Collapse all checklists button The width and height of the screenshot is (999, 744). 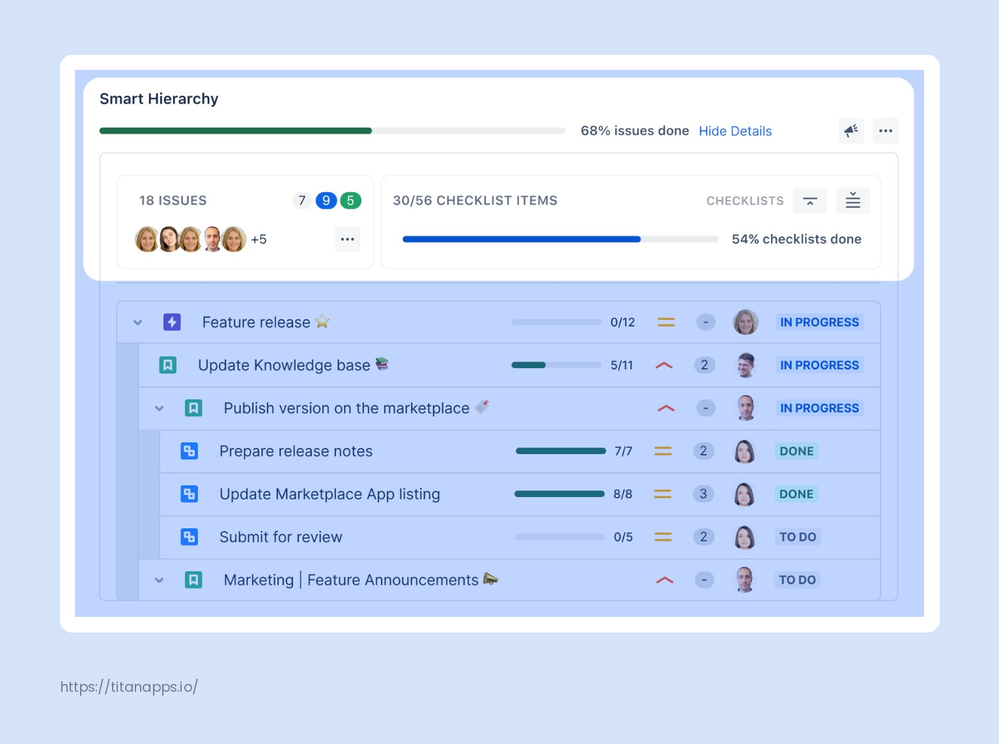pos(810,201)
